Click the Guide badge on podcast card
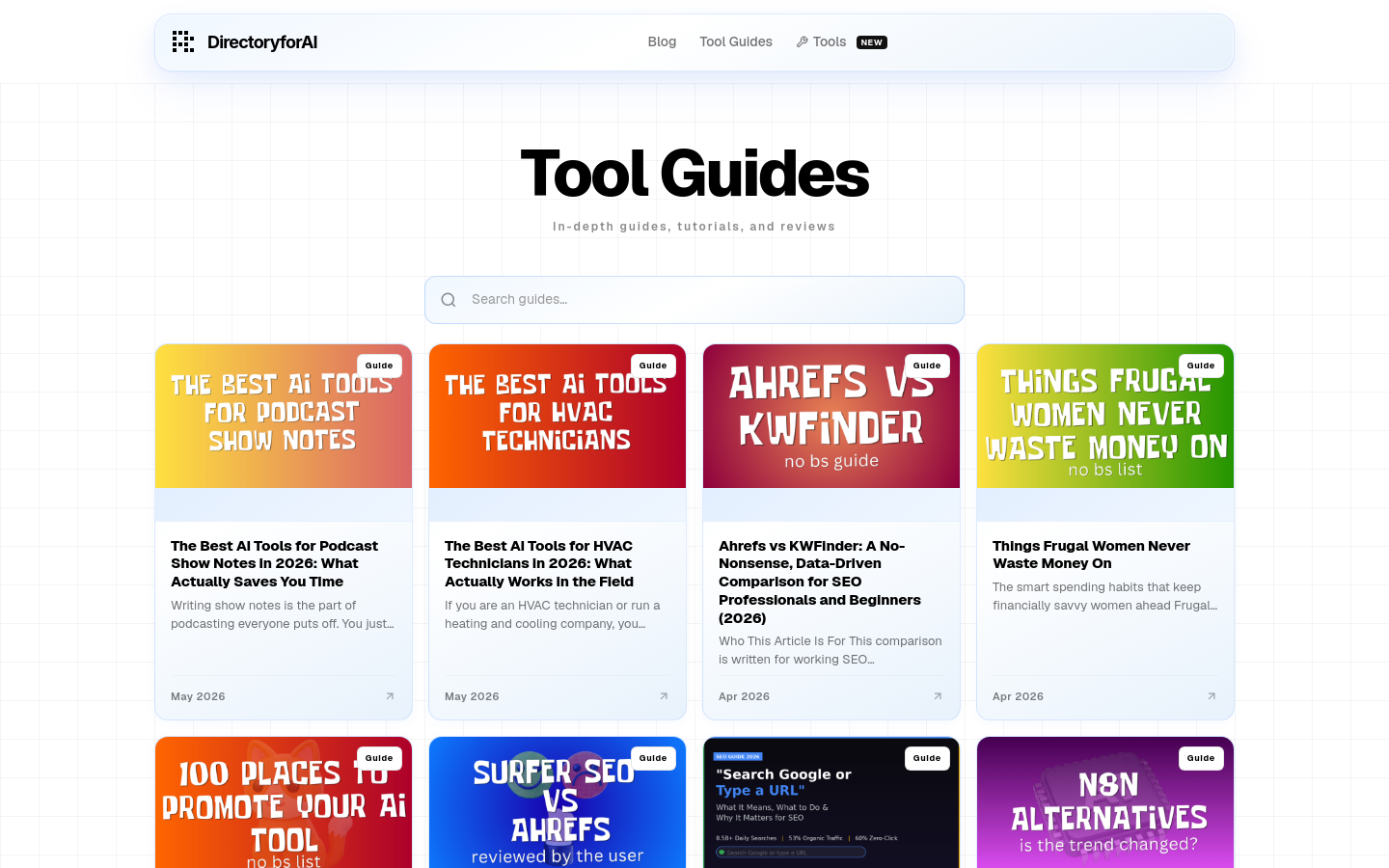 [x=379, y=366]
